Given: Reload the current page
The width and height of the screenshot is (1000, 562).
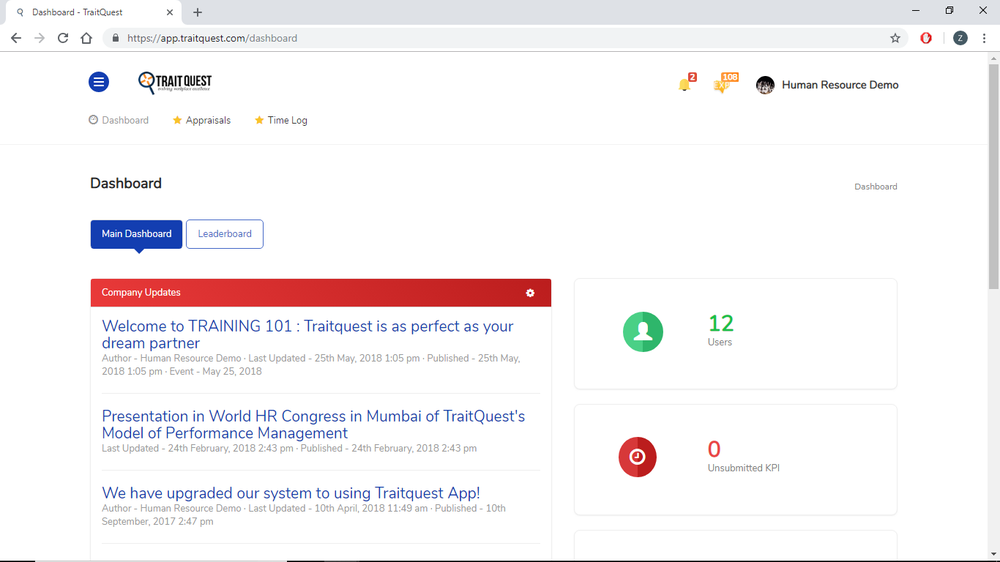Looking at the screenshot, I should [62, 38].
